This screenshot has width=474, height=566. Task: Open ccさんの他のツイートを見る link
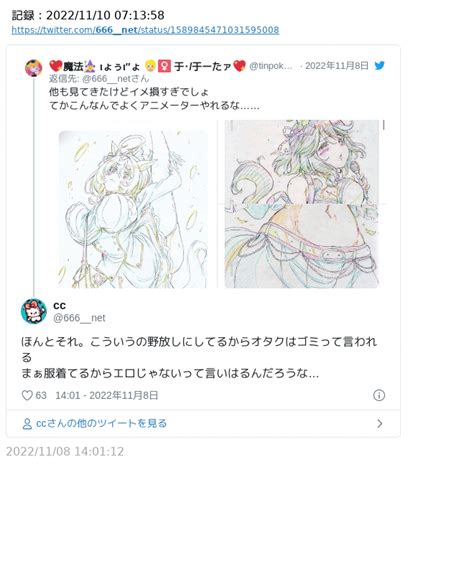tap(101, 423)
